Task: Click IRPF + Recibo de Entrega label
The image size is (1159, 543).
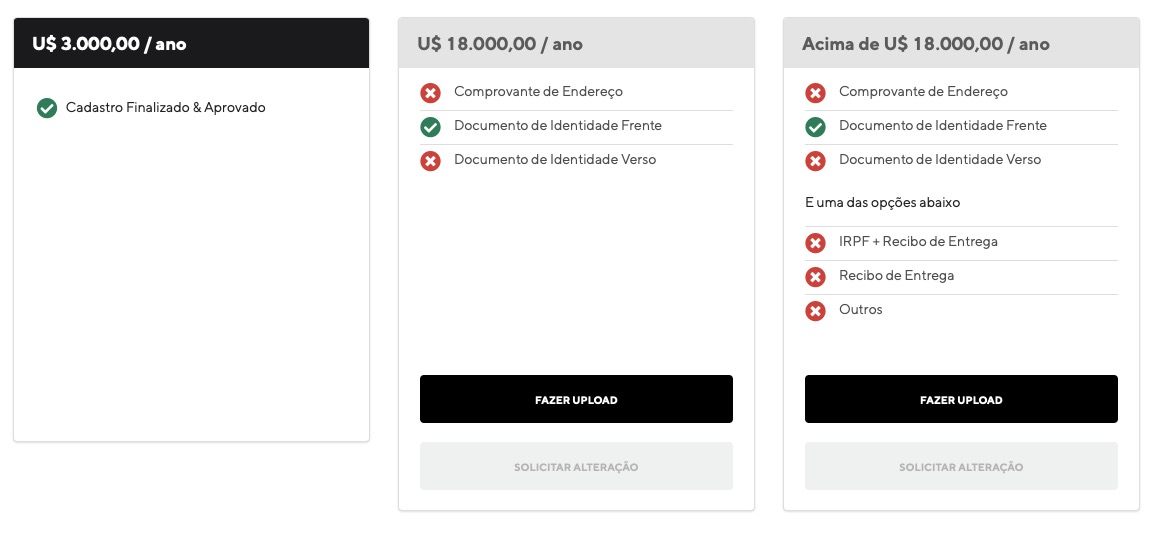Action: 918,242
